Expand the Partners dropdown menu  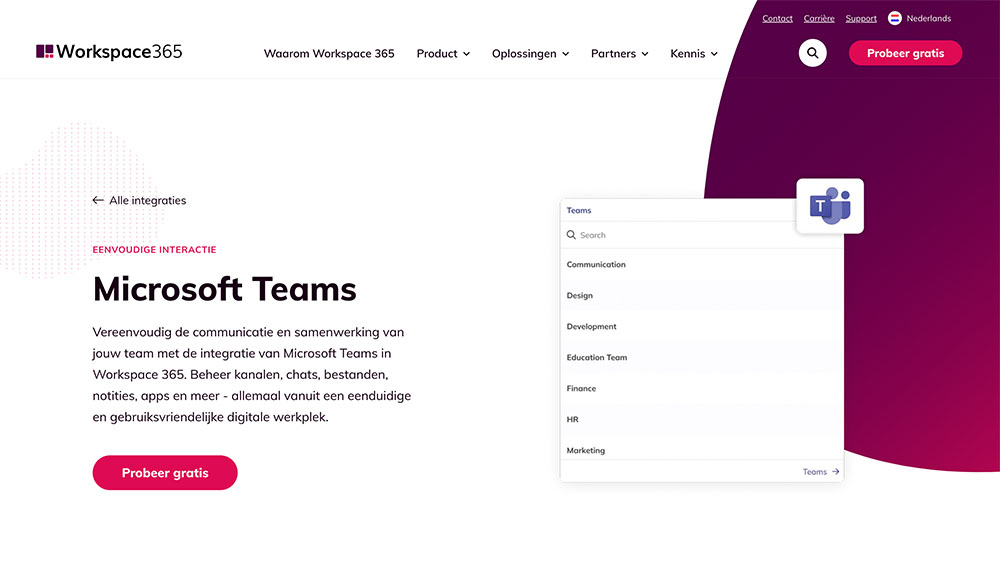point(620,54)
